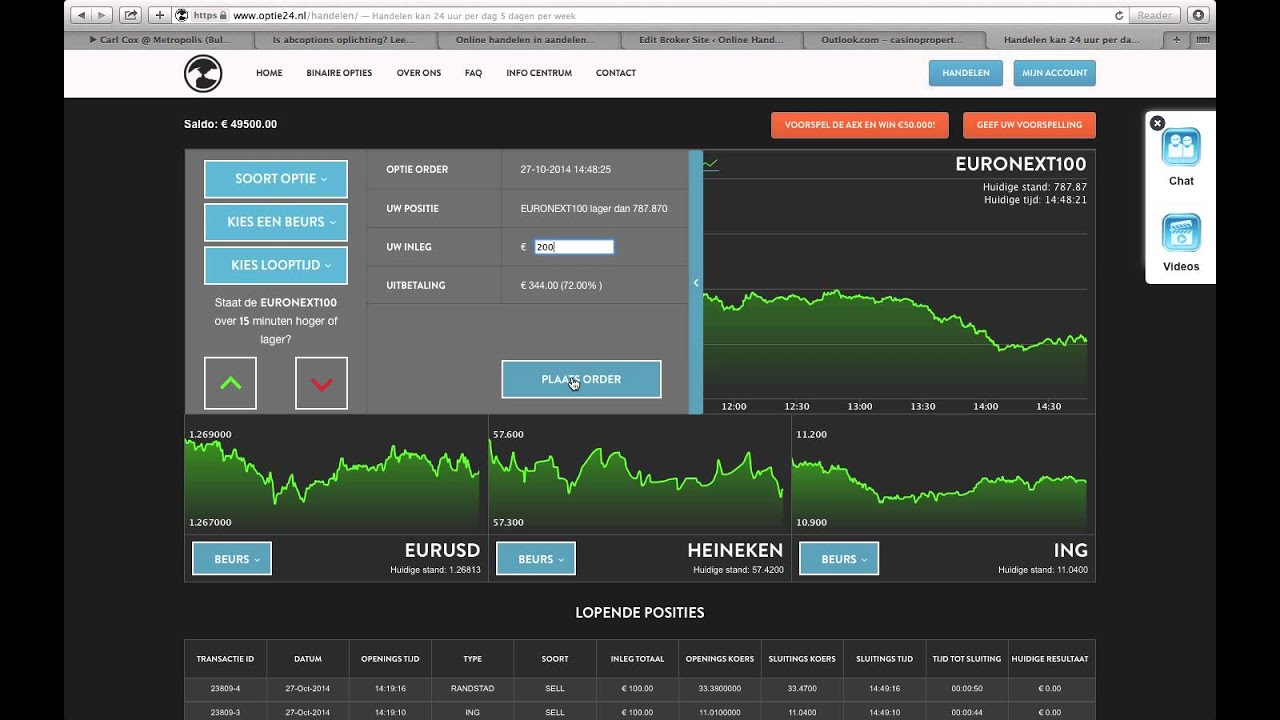
Task: Open the Chat icon in side widget
Action: (x=1181, y=148)
